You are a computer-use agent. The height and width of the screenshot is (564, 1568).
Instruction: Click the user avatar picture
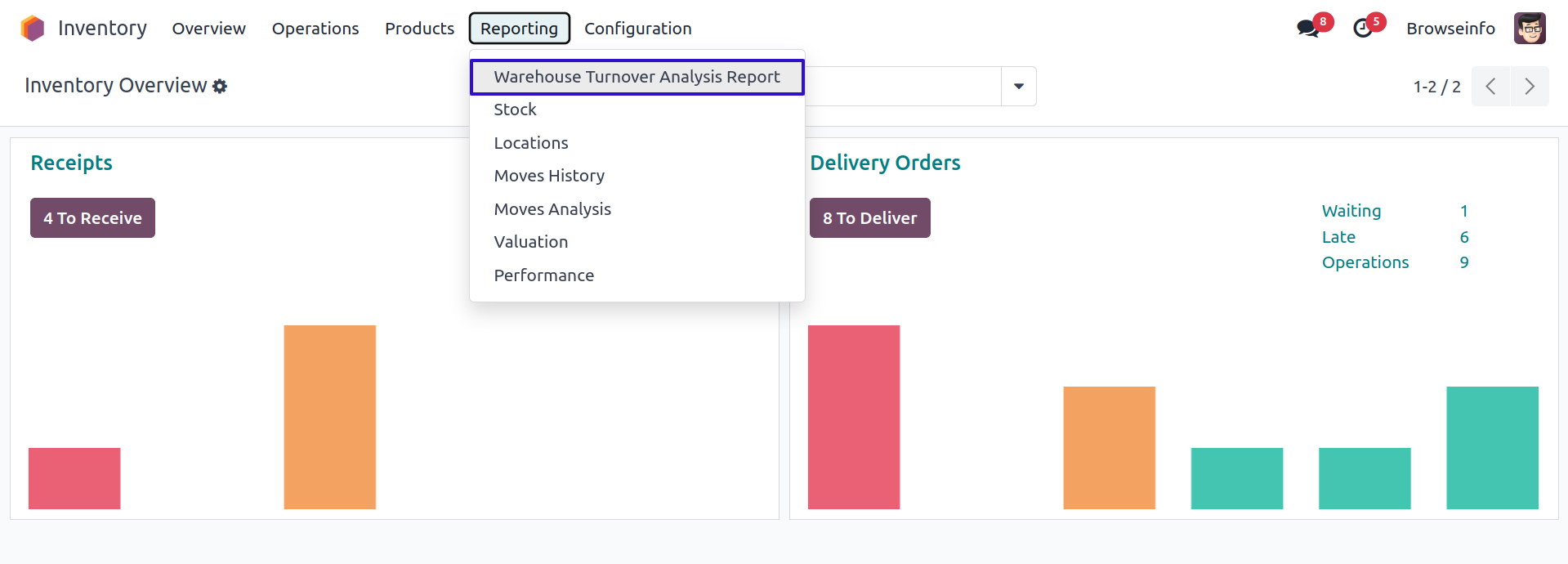(1530, 29)
